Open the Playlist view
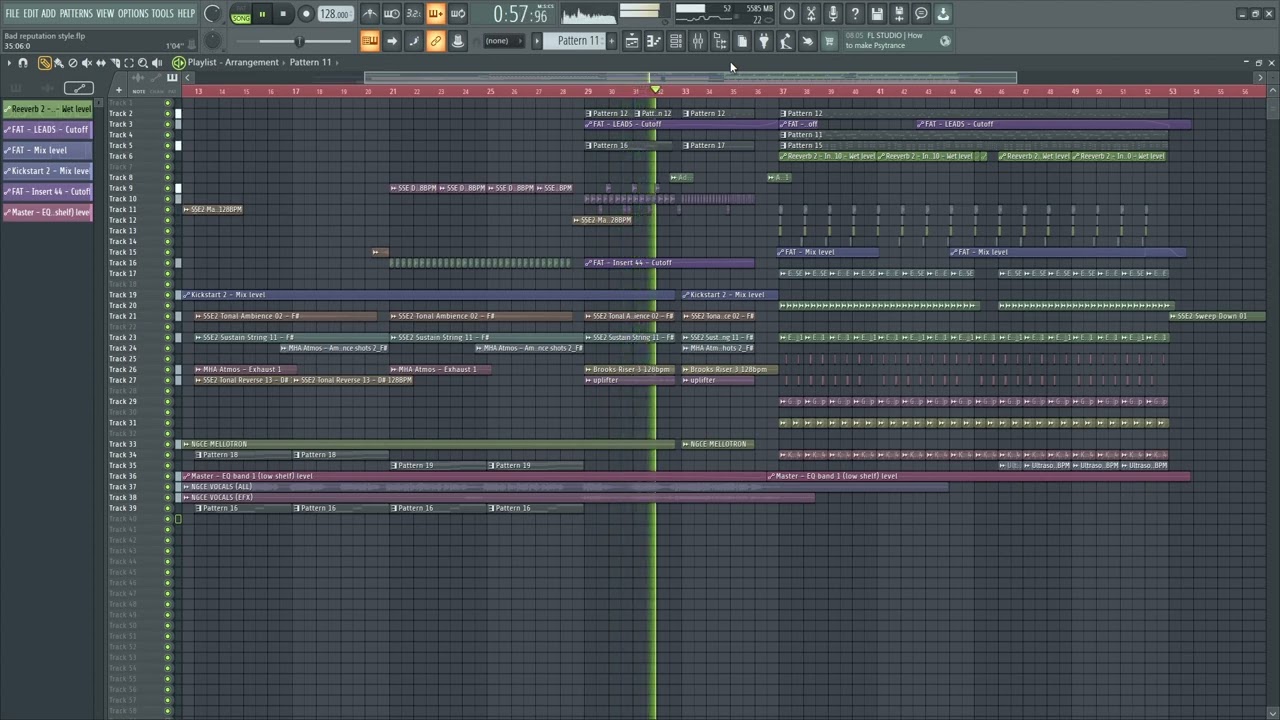Screen dimensions: 1280x720 click(632, 41)
